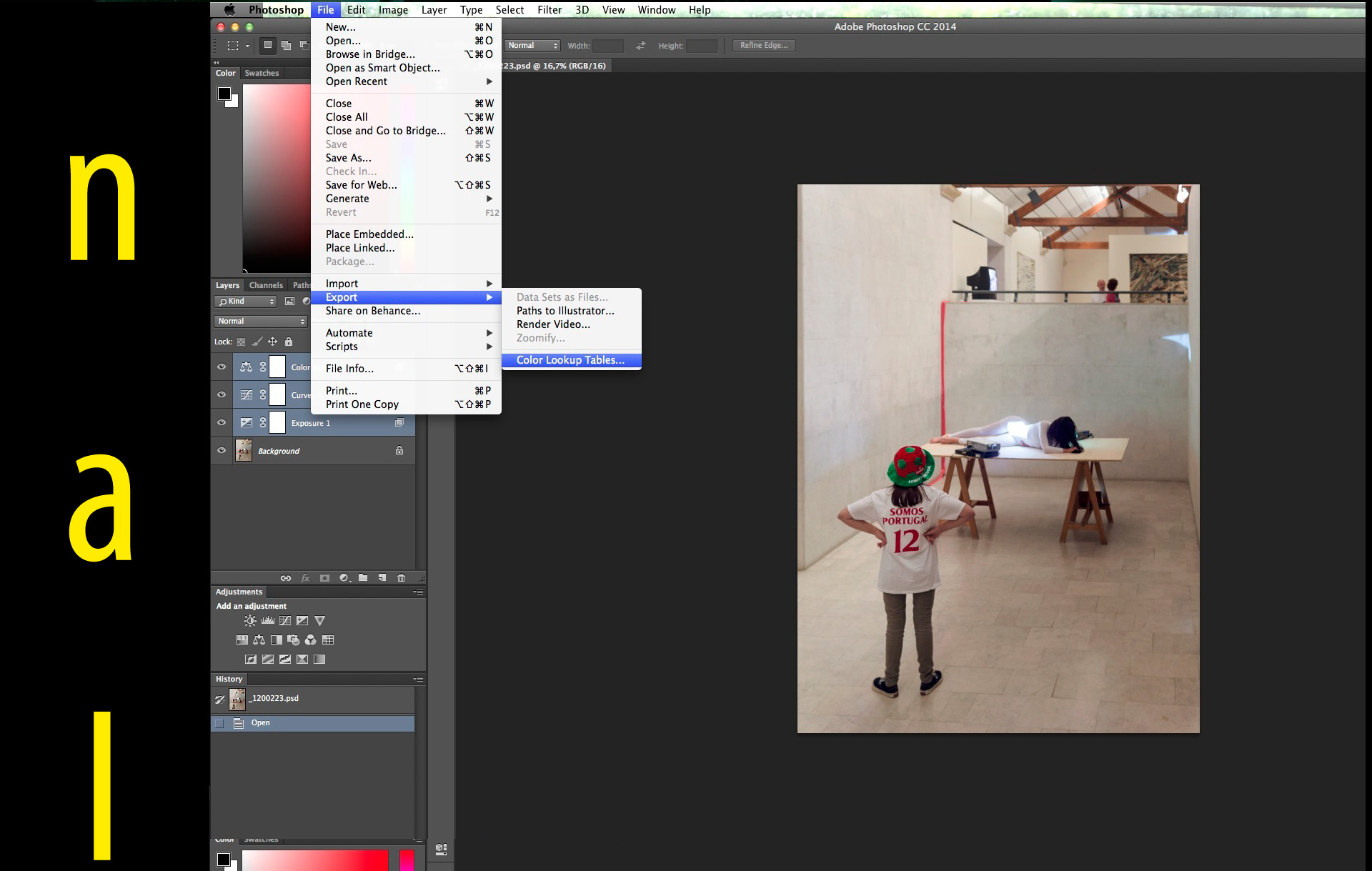Image resolution: width=1372 pixels, height=871 pixels.
Task: Choose Save As from File menu
Action: click(406, 158)
